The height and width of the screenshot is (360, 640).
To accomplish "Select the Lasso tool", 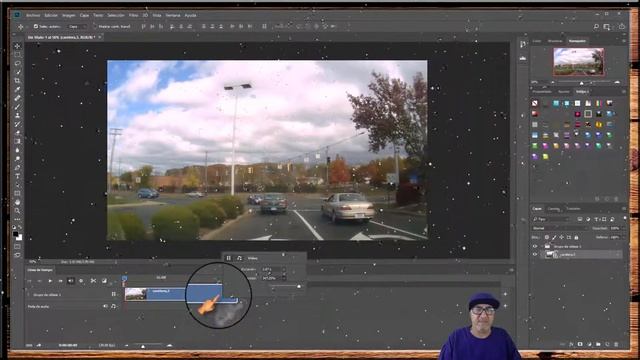I will point(17,63).
